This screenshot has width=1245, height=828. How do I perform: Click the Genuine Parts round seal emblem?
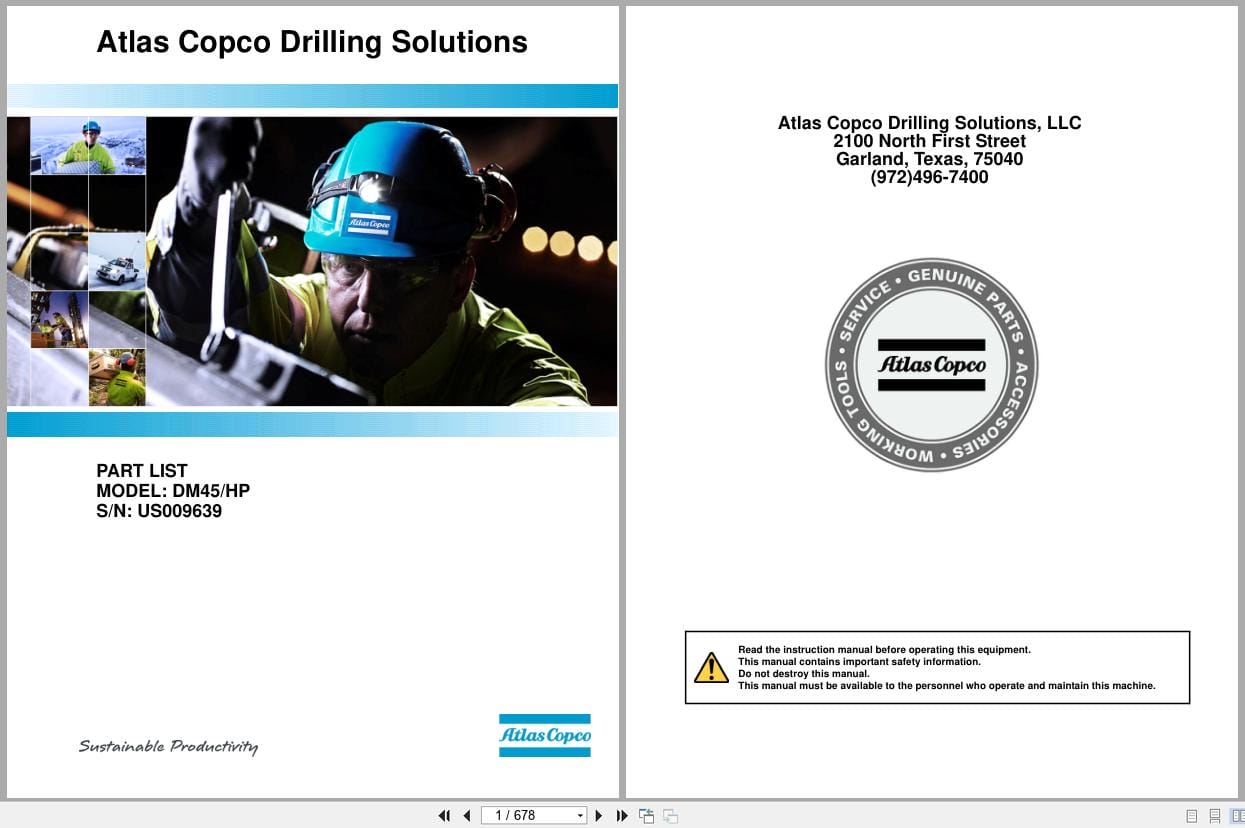[x=931, y=365]
